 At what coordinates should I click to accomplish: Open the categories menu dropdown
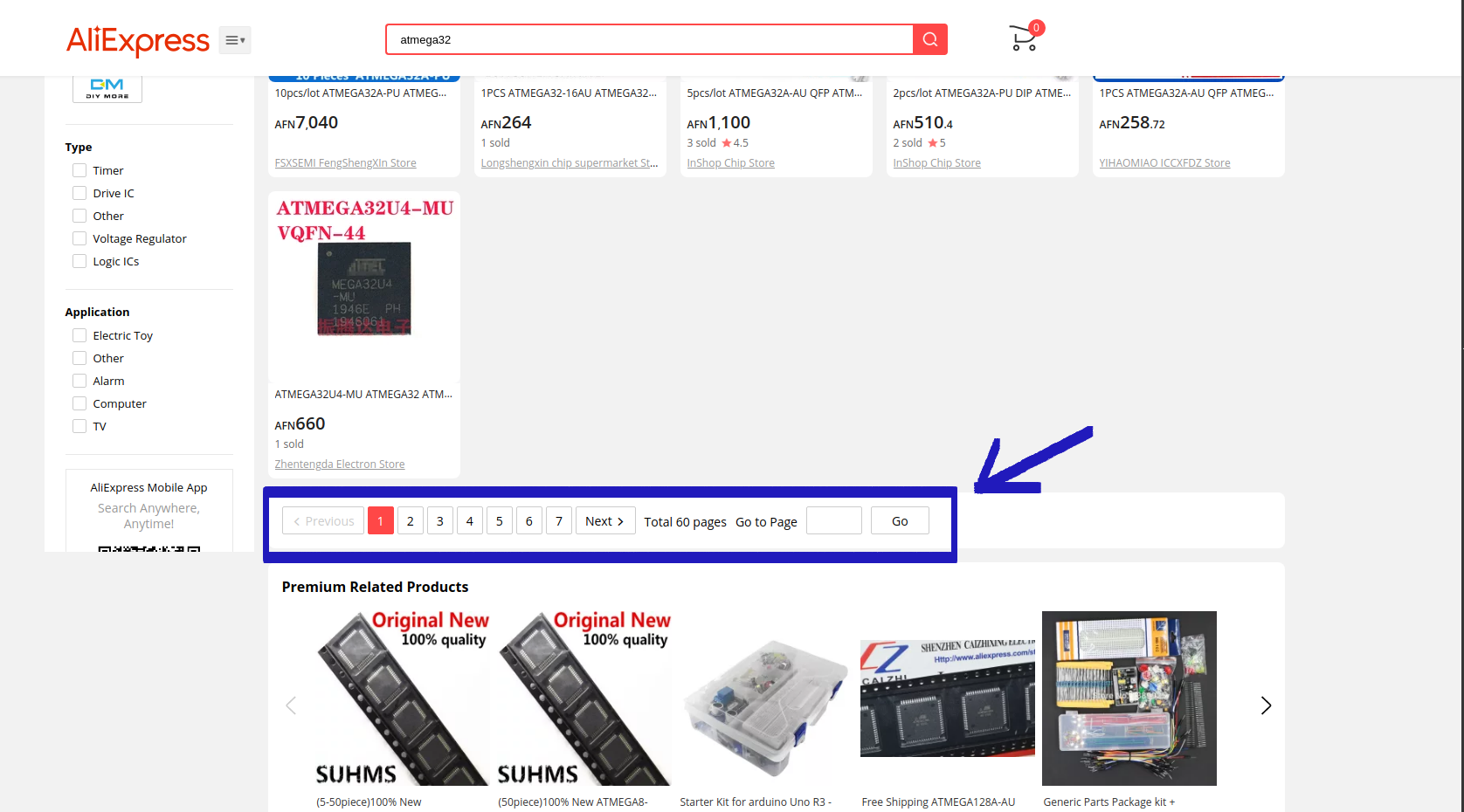coord(235,40)
